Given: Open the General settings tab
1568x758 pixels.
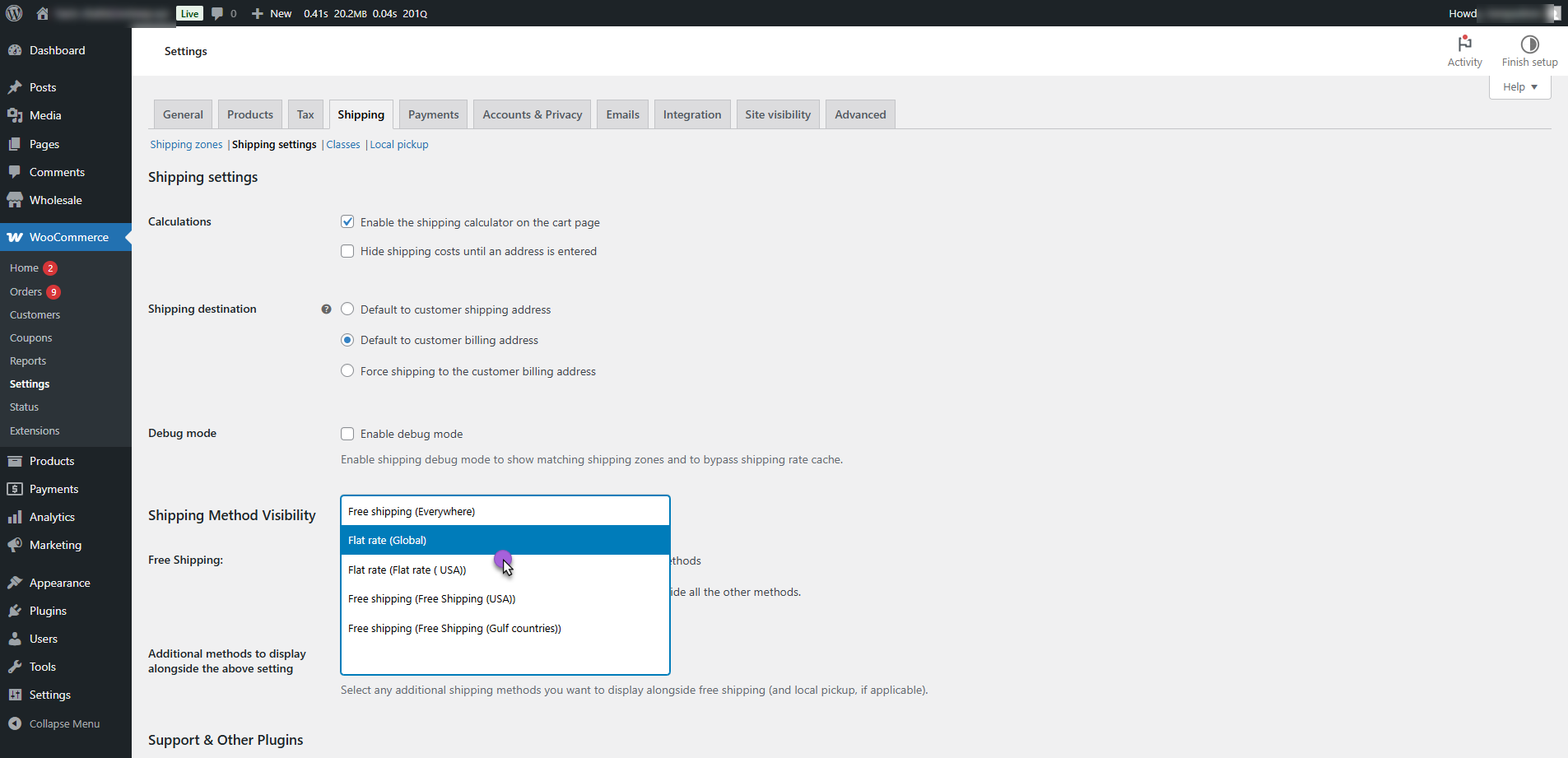Looking at the screenshot, I should point(183,114).
